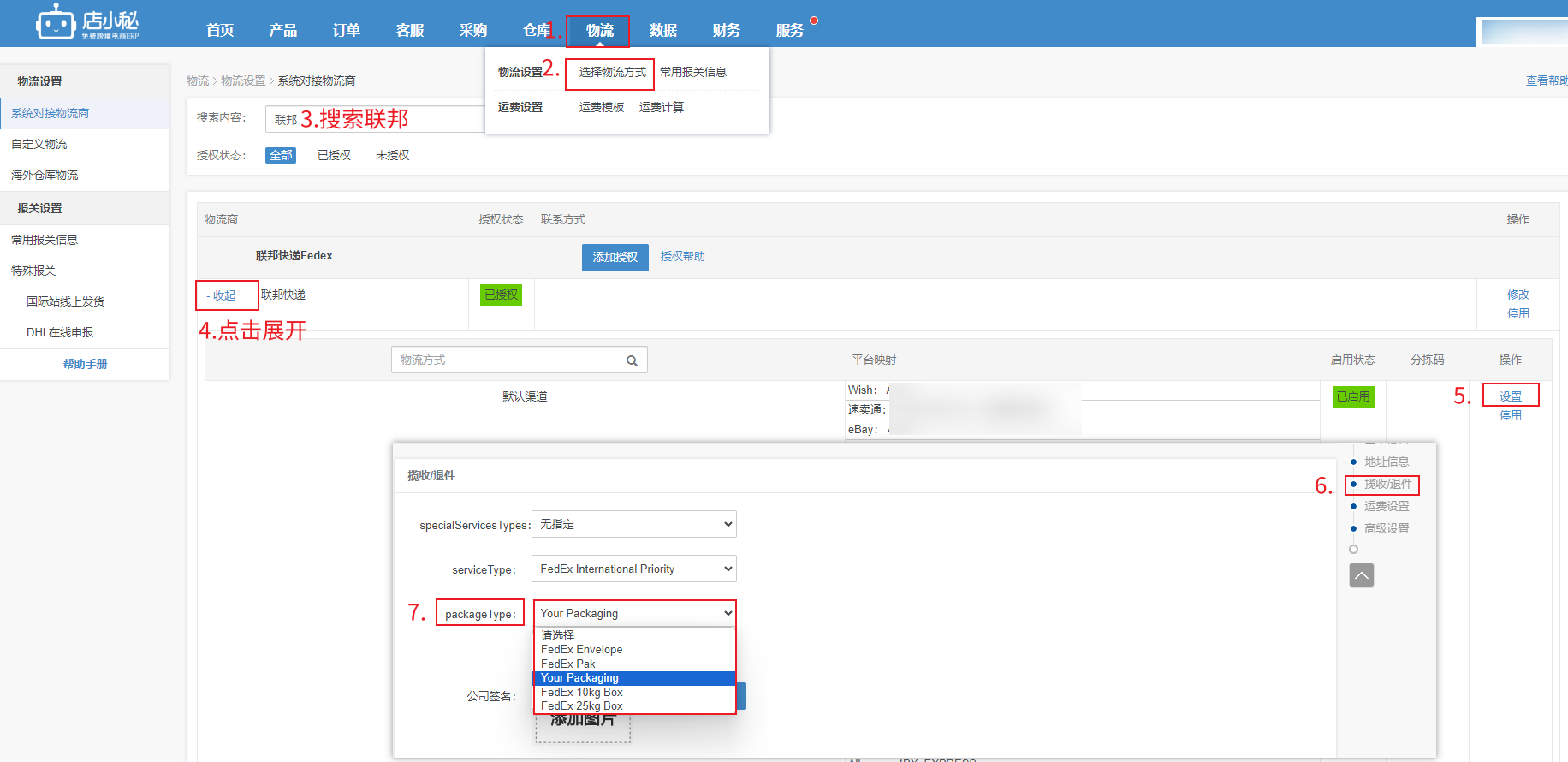Click the 已授权 status badge
This screenshot has height=762, width=1568.
tap(502, 295)
